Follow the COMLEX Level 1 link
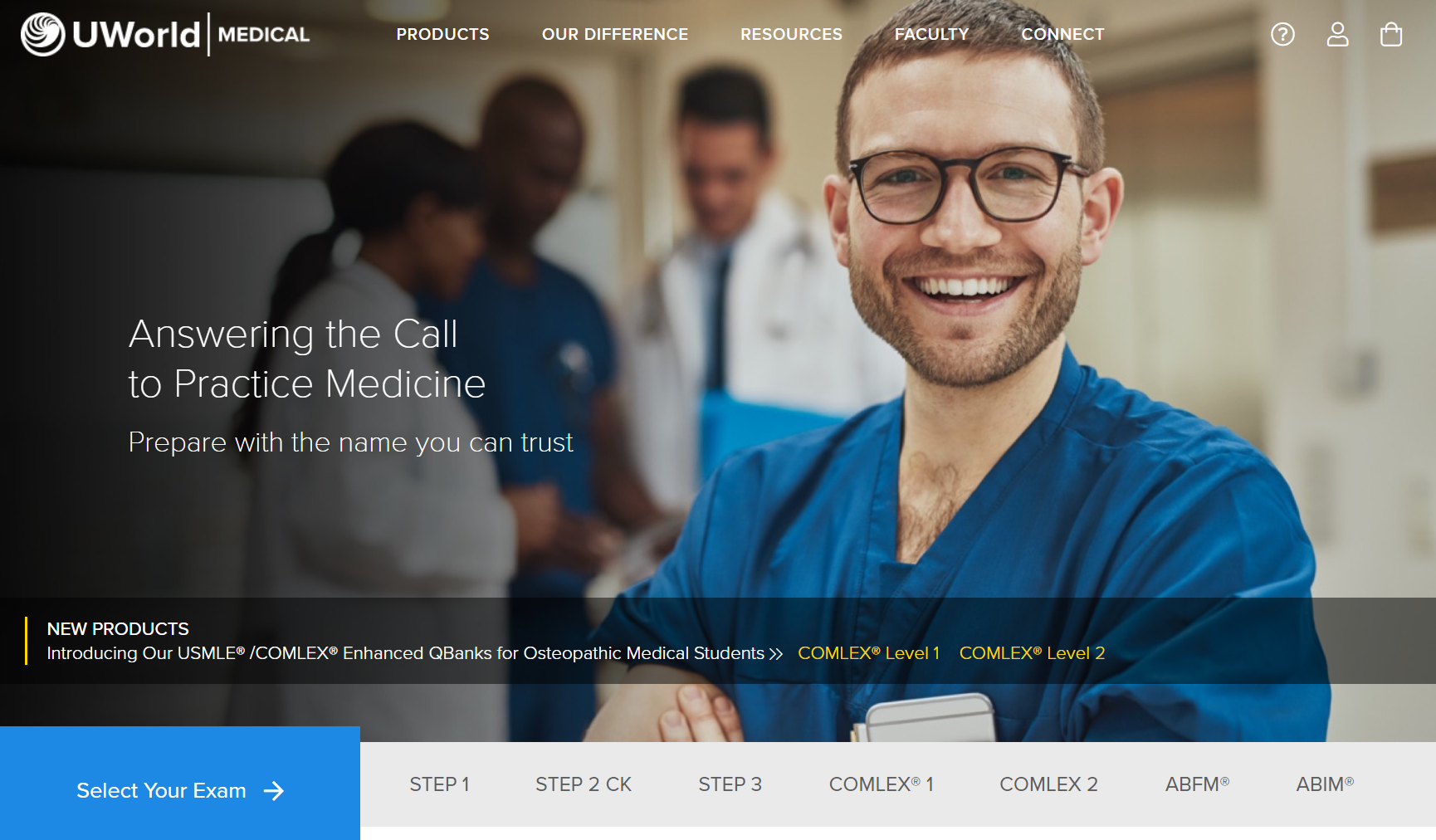1436x840 pixels. click(868, 653)
